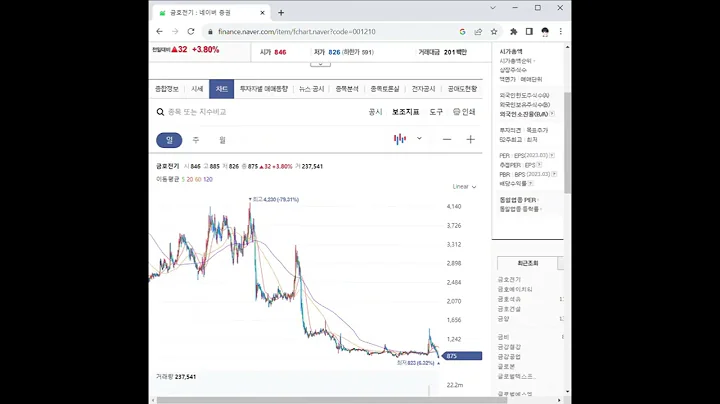The image size is (720, 404).
Task: Select the 주 weekly period button
Action: coord(196,140)
